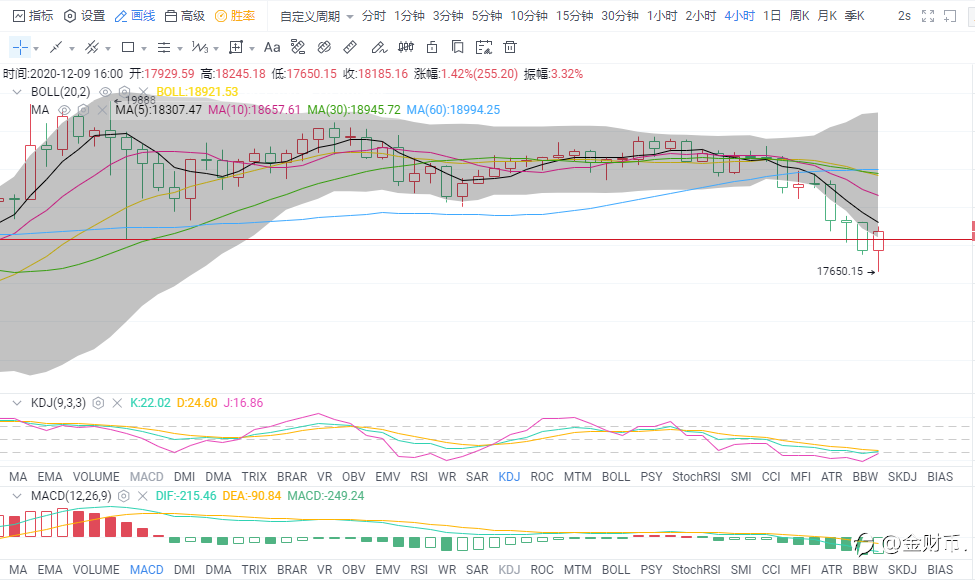Open horizontal lines tool dropdown arrow

(x=180, y=49)
